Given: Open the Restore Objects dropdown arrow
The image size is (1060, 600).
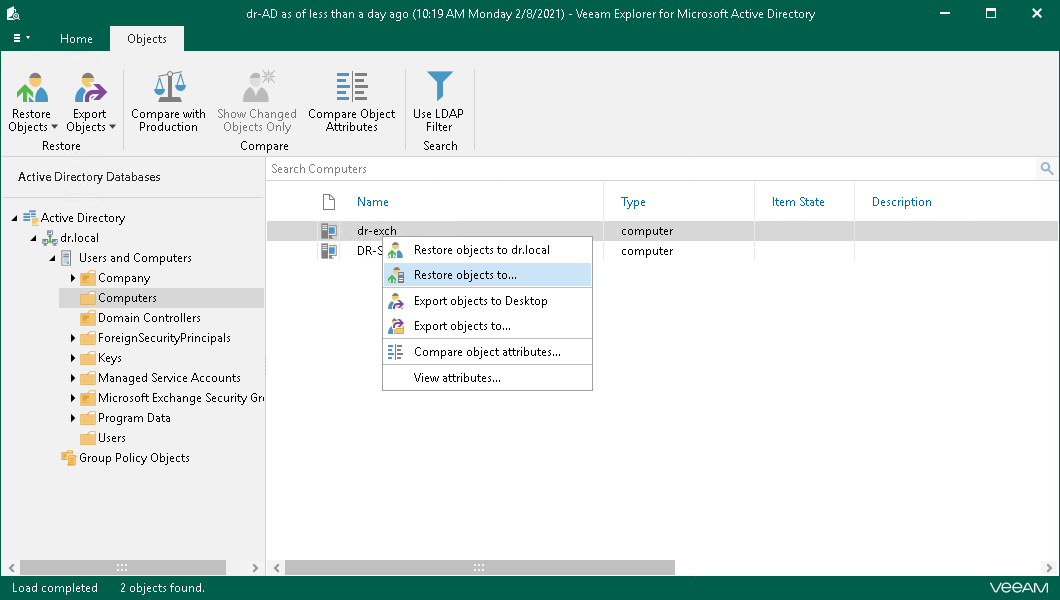Looking at the screenshot, I should click(55, 127).
